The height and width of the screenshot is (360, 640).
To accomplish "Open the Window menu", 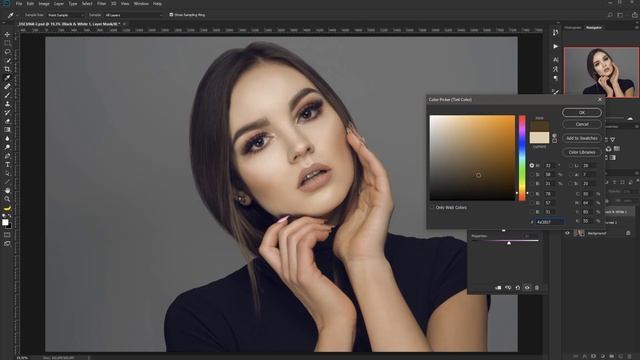I will [x=141, y=4].
